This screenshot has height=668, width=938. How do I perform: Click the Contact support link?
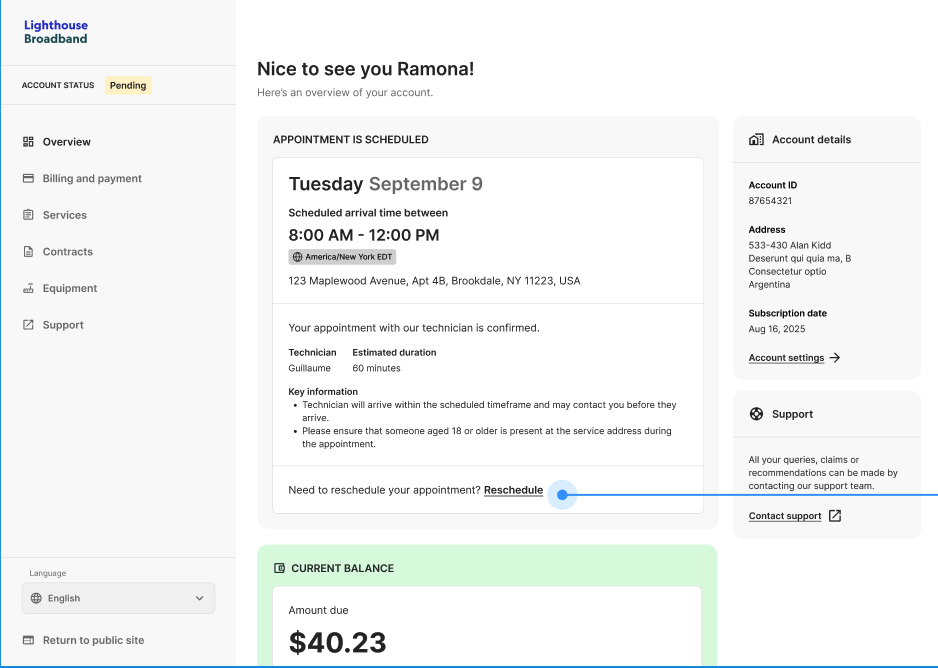point(785,516)
